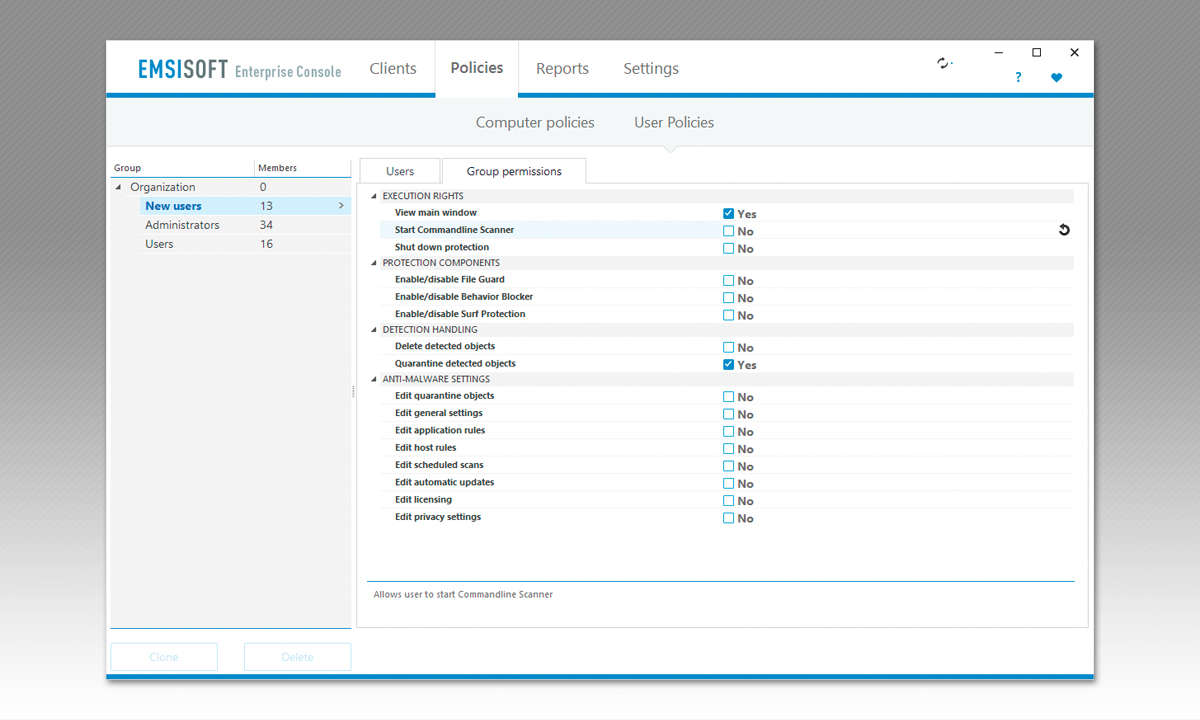1200x720 pixels.
Task: Toggle View main window checkbox
Action: tap(729, 213)
